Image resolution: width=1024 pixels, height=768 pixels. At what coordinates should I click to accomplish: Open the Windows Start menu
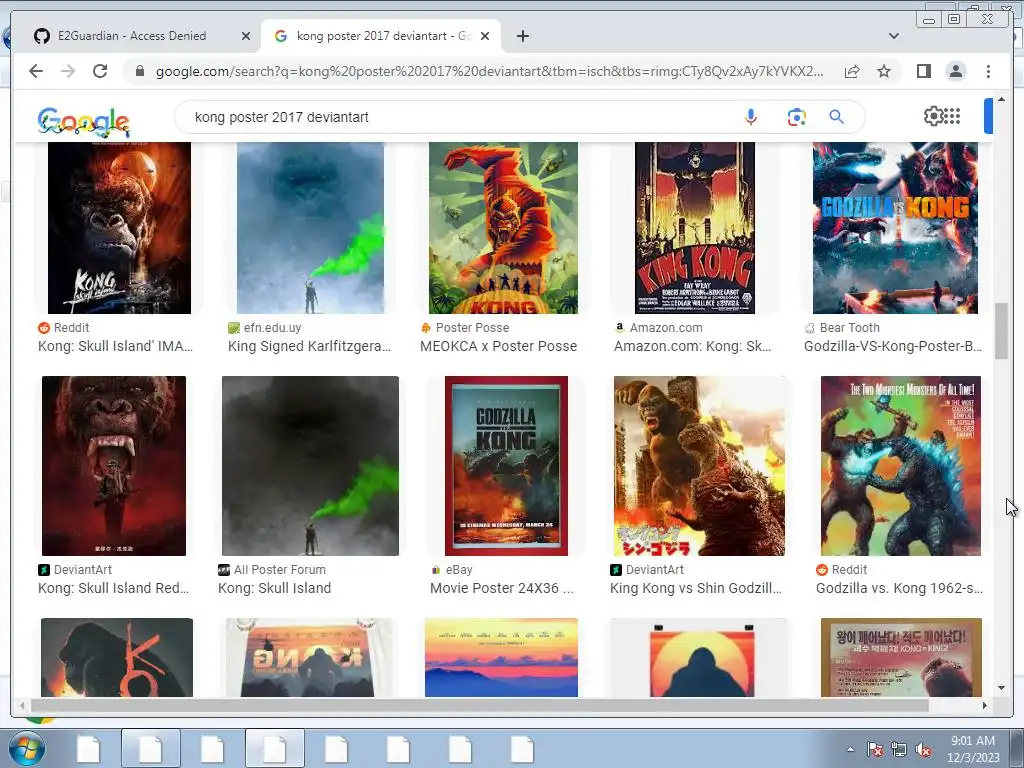click(26, 748)
